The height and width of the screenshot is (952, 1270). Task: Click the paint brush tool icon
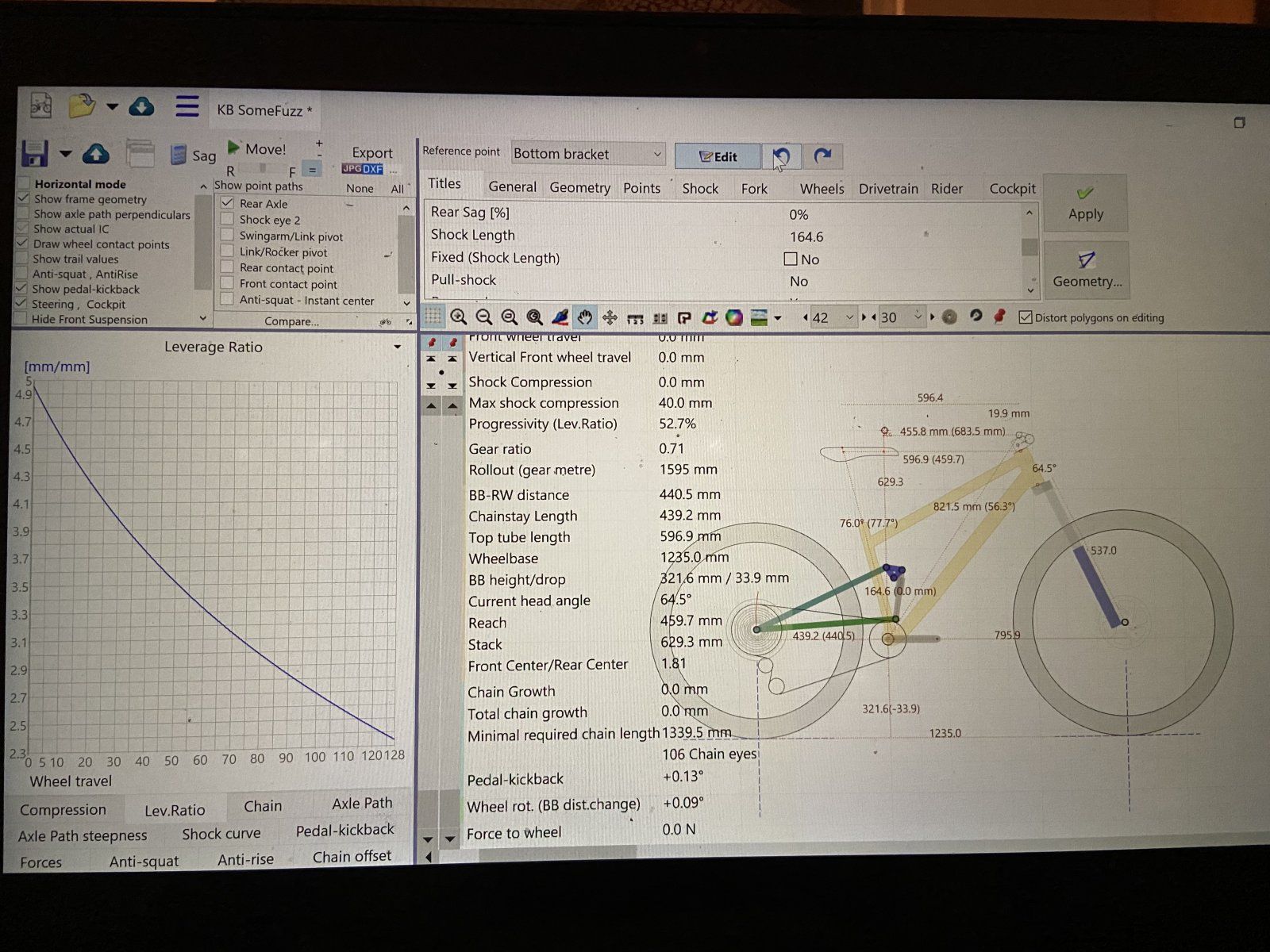[560, 317]
